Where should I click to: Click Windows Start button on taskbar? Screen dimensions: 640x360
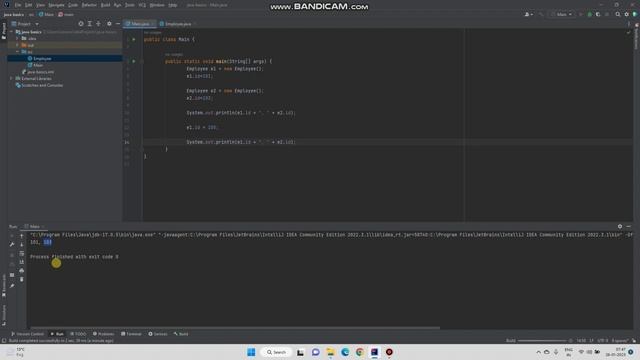click(251, 352)
